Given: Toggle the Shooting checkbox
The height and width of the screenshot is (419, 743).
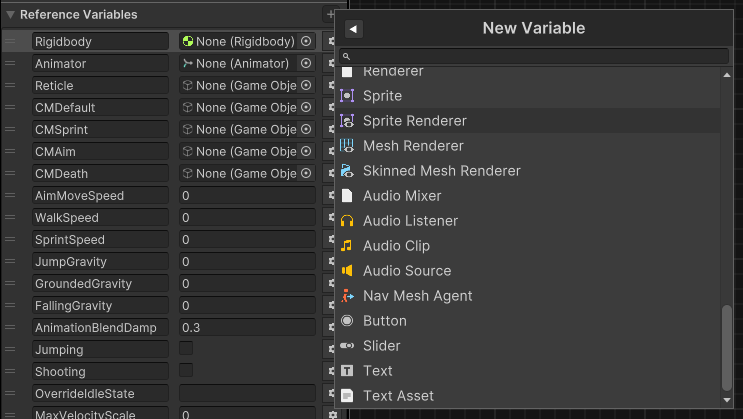Looking at the screenshot, I should tap(186, 370).
